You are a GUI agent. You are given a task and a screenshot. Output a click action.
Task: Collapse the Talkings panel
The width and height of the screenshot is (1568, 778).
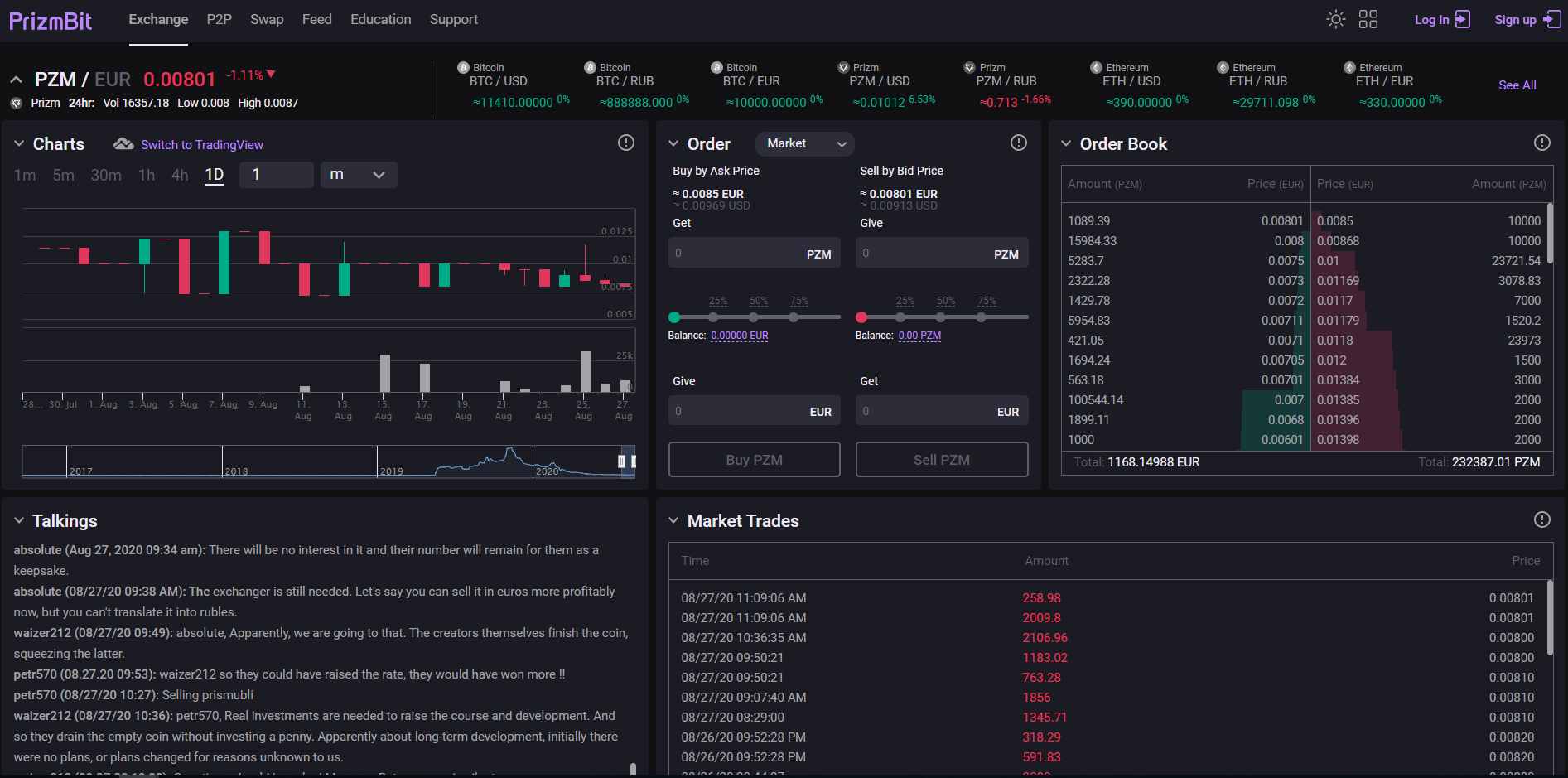(19, 521)
